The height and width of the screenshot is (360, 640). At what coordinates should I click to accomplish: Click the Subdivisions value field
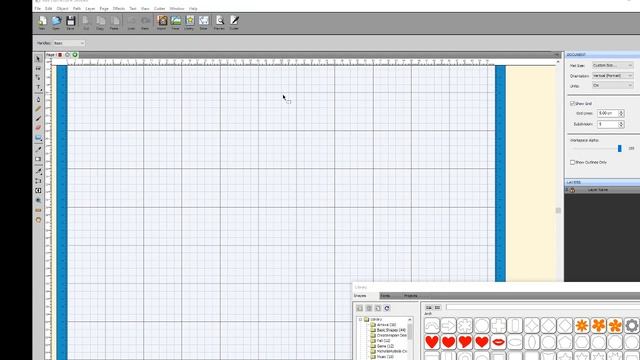pyautogui.click(x=608, y=124)
